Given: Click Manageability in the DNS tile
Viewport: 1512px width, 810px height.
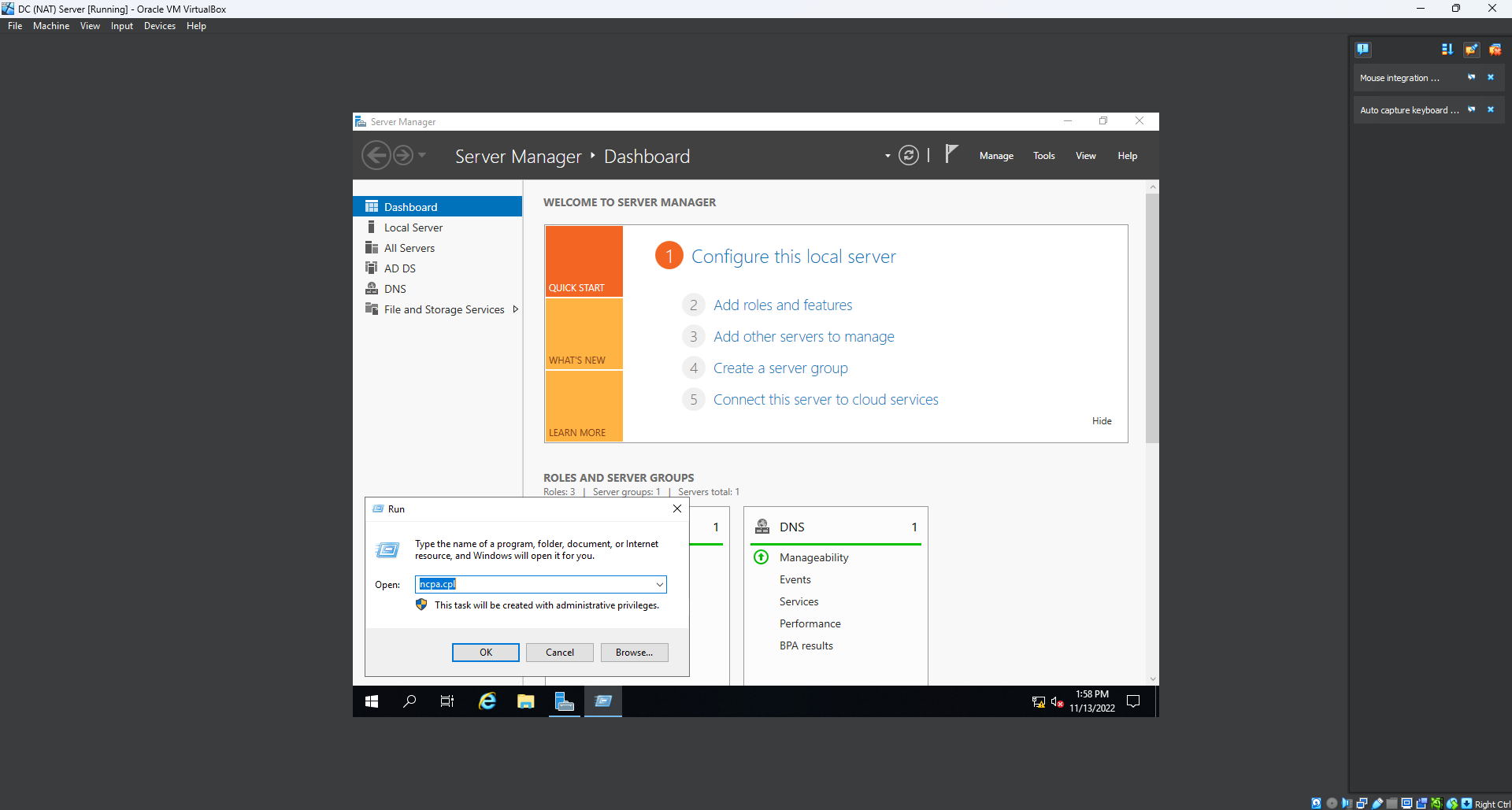Looking at the screenshot, I should coord(813,557).
